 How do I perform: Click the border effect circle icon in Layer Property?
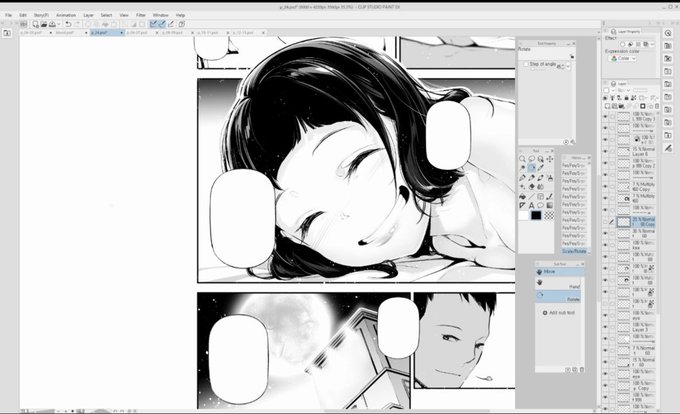(x=623, y=44)
